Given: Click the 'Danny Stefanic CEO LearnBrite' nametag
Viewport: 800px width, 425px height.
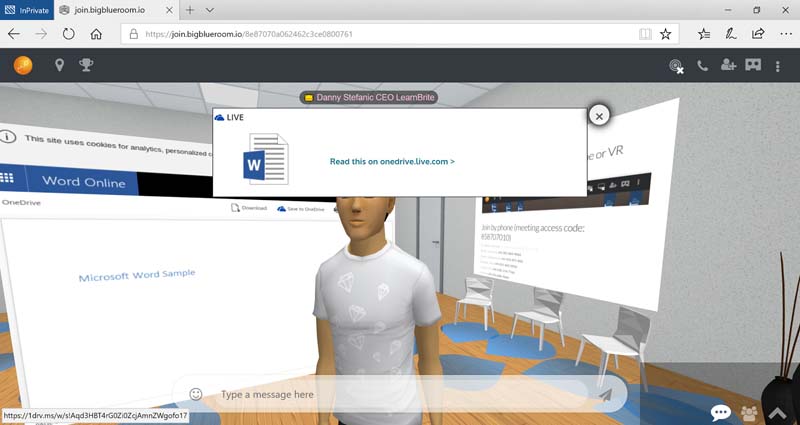Looking at the screenshot, I should coord(369,97).
